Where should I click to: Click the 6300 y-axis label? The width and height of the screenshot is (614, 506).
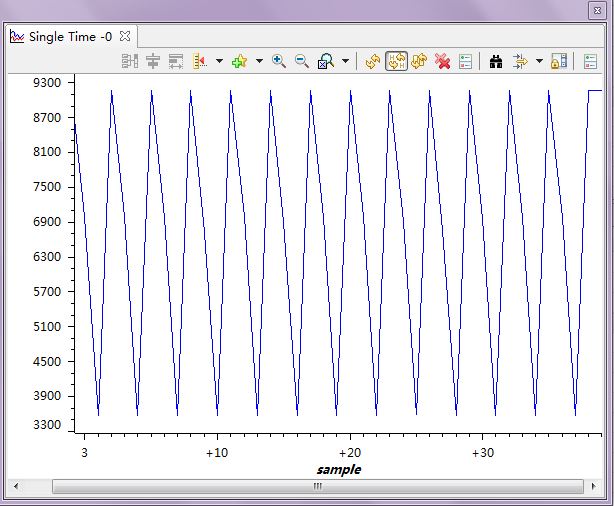pyautogui.click(x=47, y=257)
